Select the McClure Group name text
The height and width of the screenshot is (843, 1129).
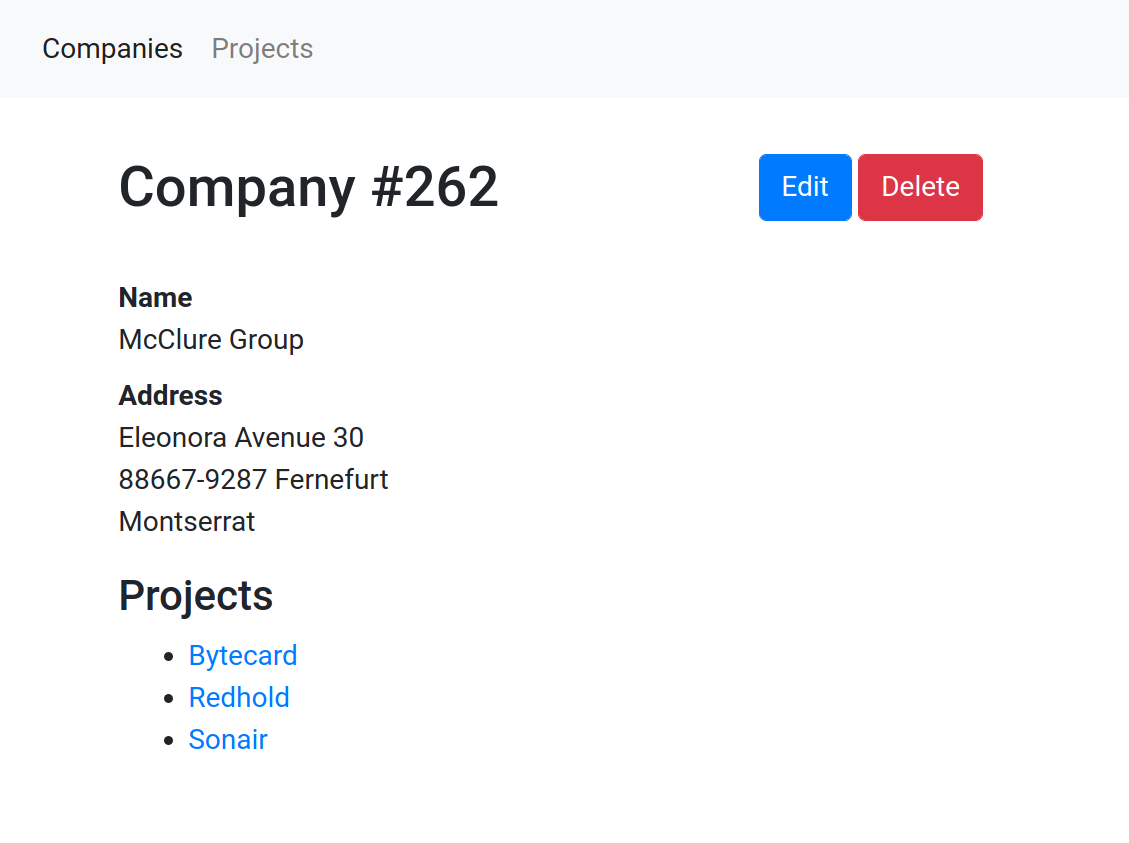(x=211, y=340)
